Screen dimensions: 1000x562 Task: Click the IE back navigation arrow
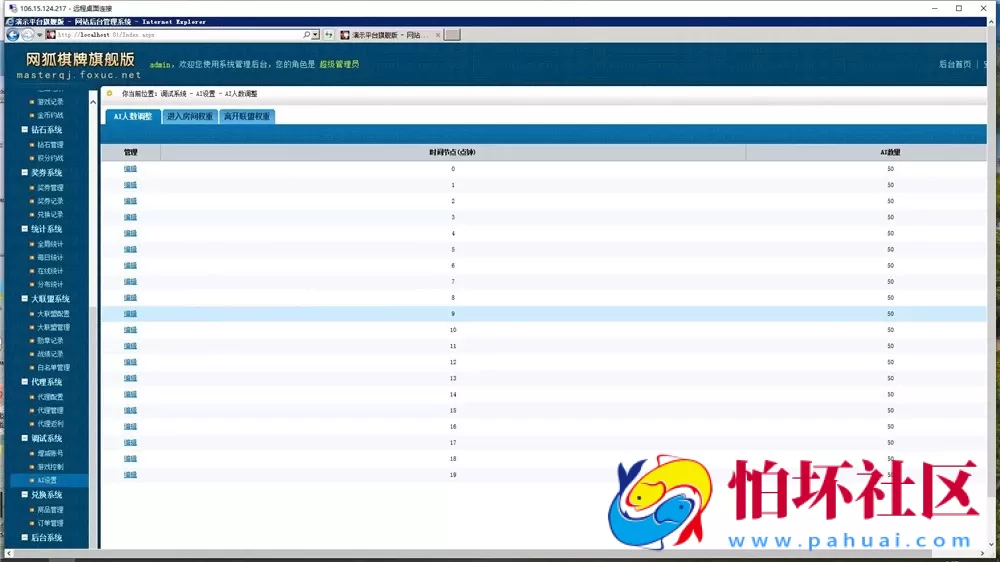tap(13, 34)
